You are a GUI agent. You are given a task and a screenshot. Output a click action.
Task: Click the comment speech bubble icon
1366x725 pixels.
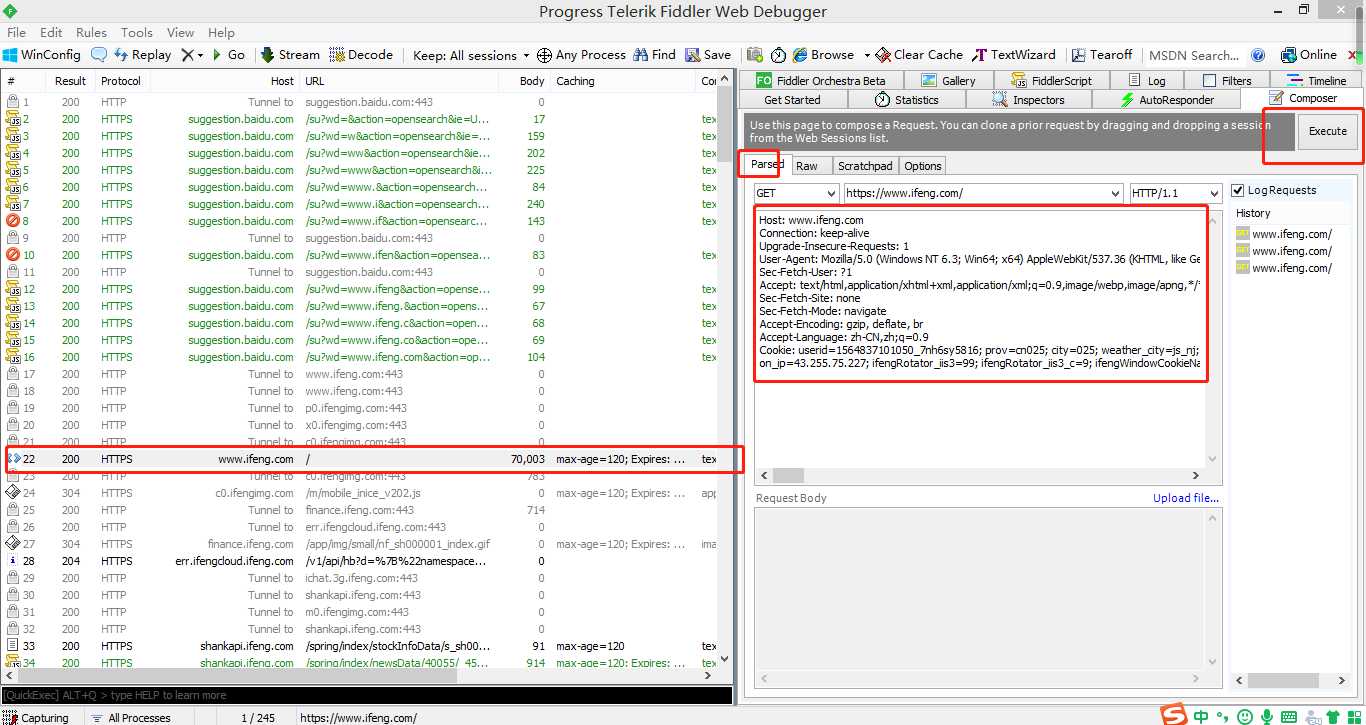99,55
